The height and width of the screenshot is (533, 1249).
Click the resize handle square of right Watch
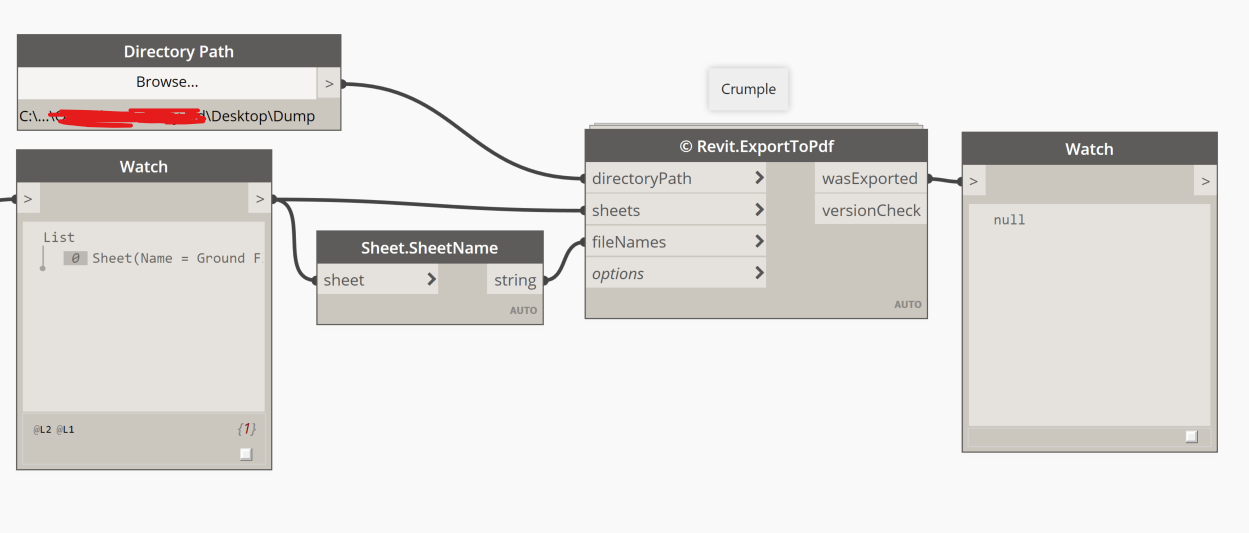1191,436
